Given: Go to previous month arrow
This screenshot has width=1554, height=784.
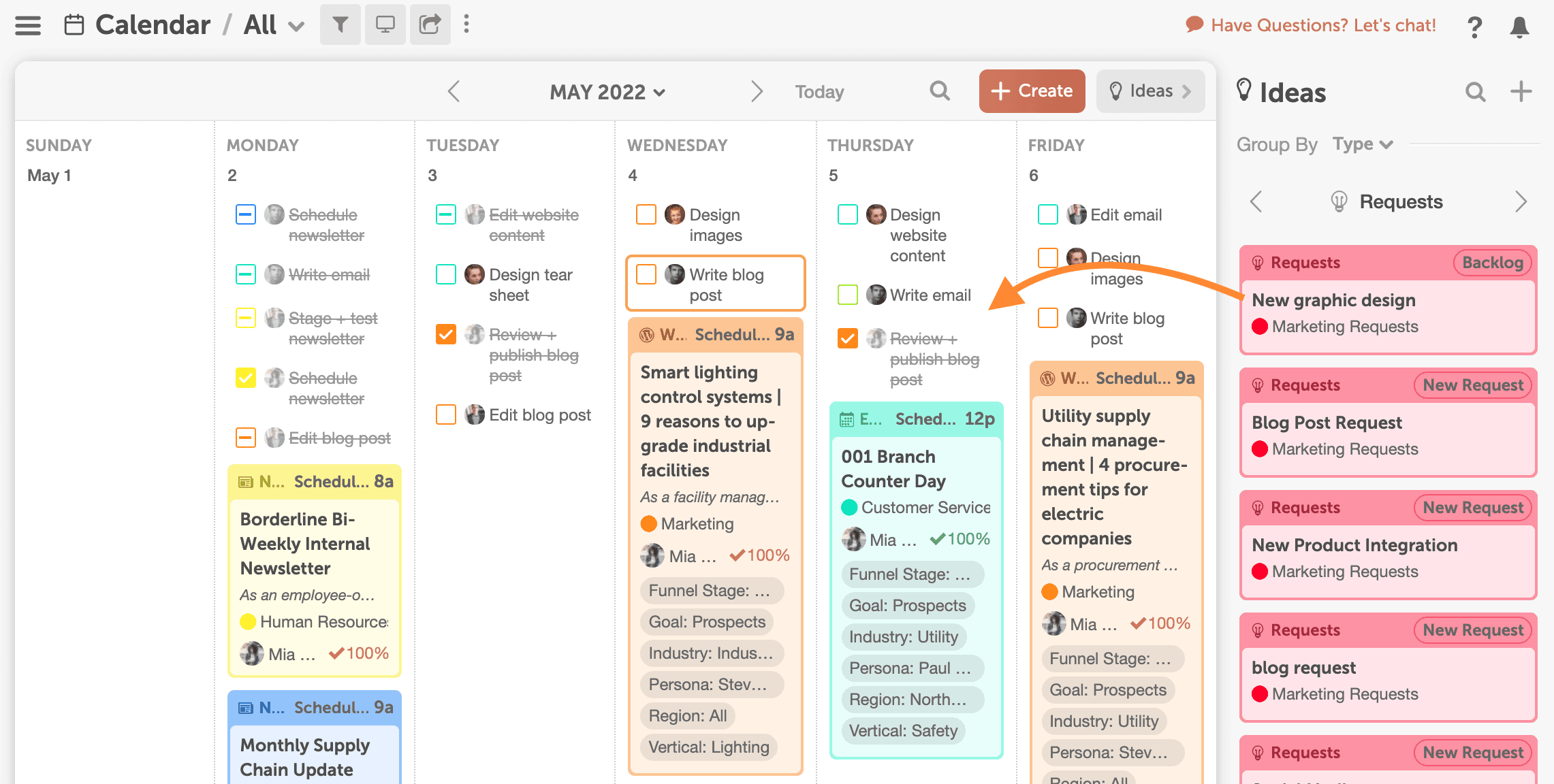Looking at the screenshot, I should (454, 91).
